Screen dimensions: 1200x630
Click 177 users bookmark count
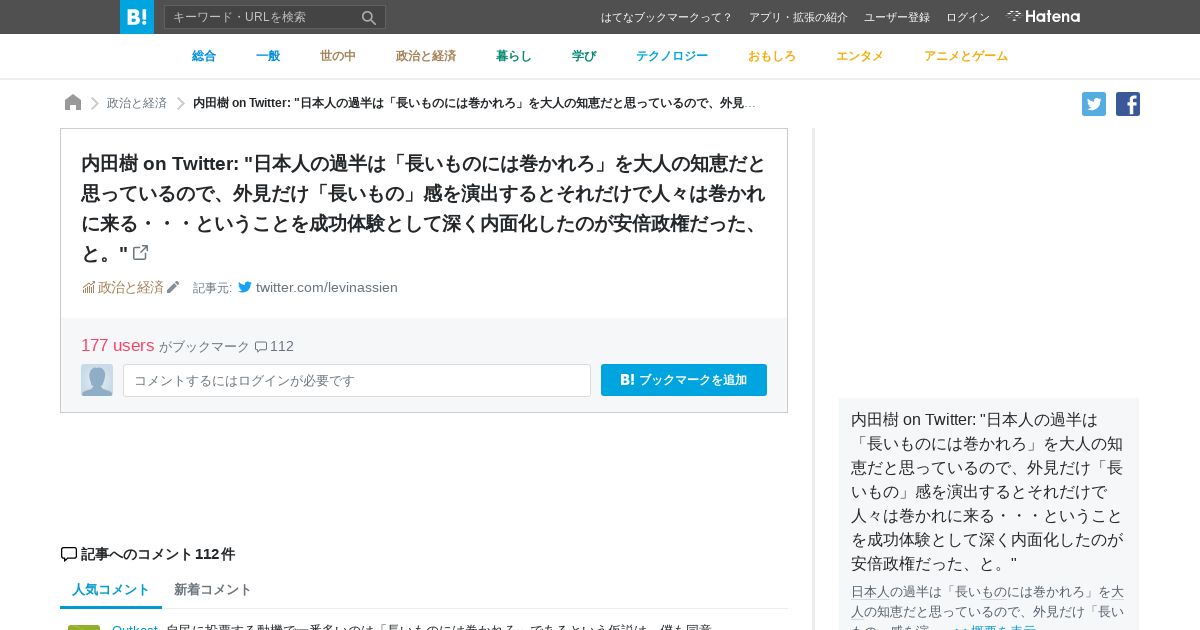(118, 345)
